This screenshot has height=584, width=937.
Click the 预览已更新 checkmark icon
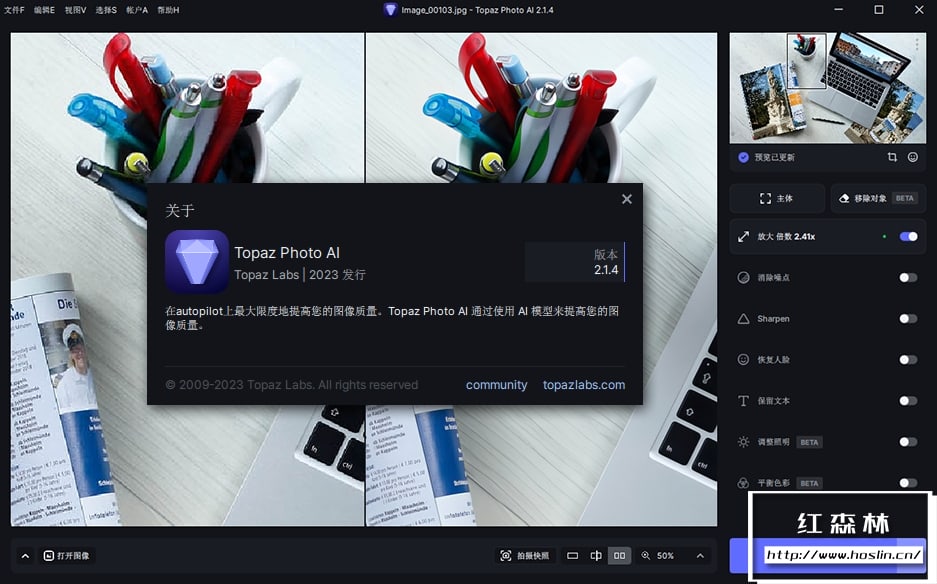coord(743,157)
